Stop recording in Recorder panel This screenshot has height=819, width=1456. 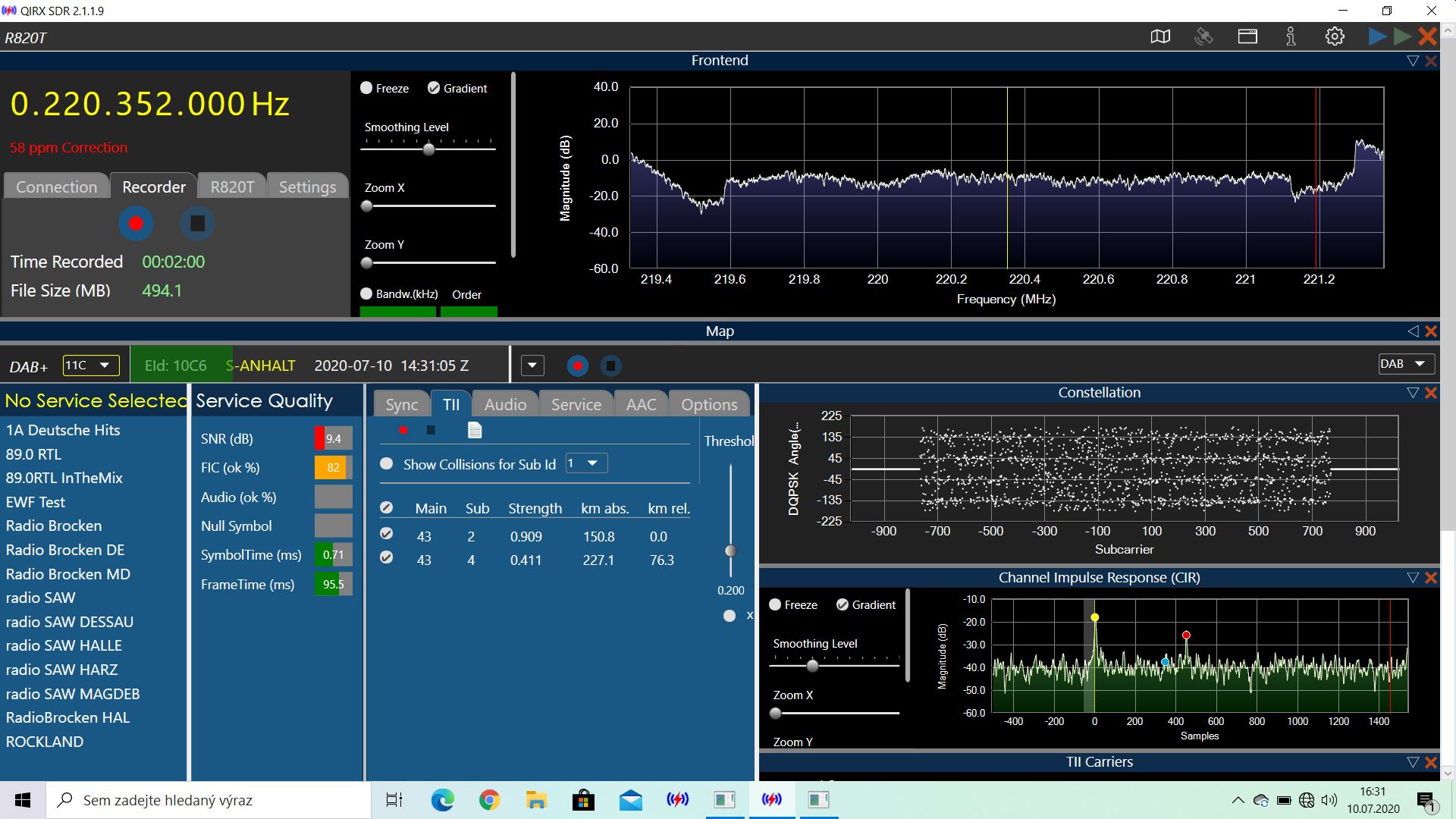(x=197, y=224)
